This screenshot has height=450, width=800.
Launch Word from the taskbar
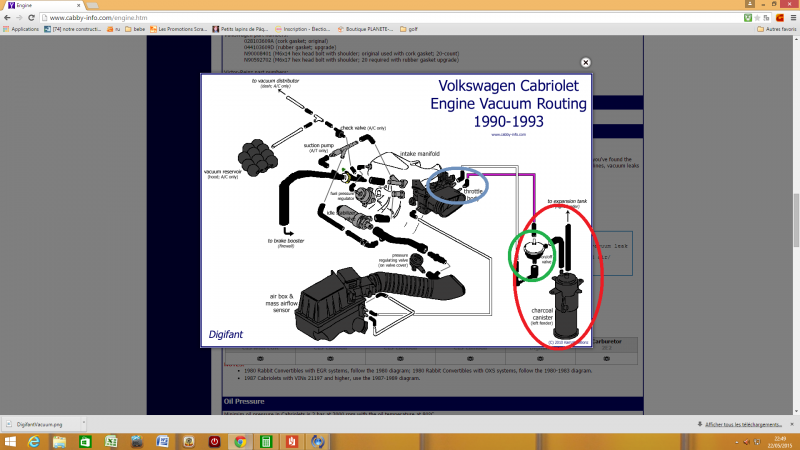[x=162, y=441]
